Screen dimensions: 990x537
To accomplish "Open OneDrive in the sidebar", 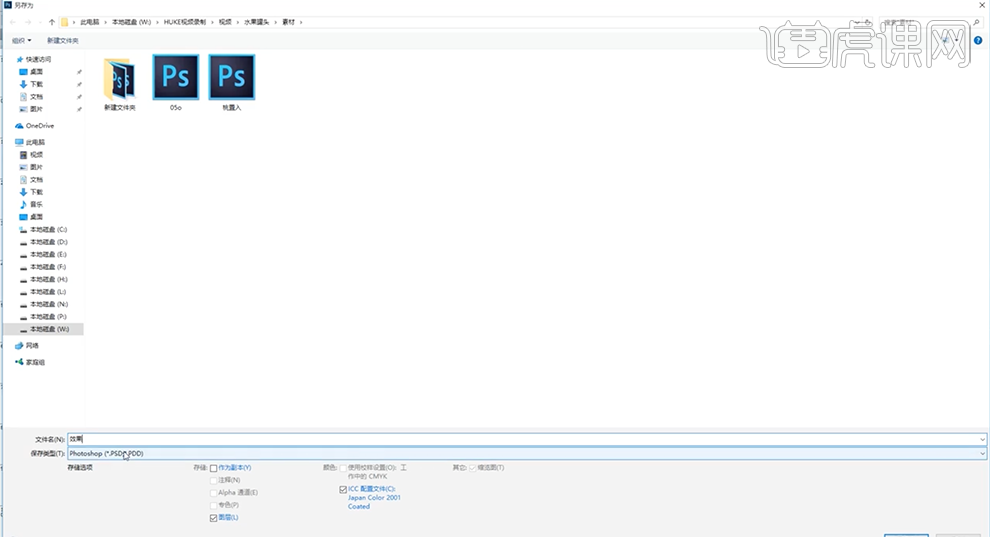I will (35, 126).
